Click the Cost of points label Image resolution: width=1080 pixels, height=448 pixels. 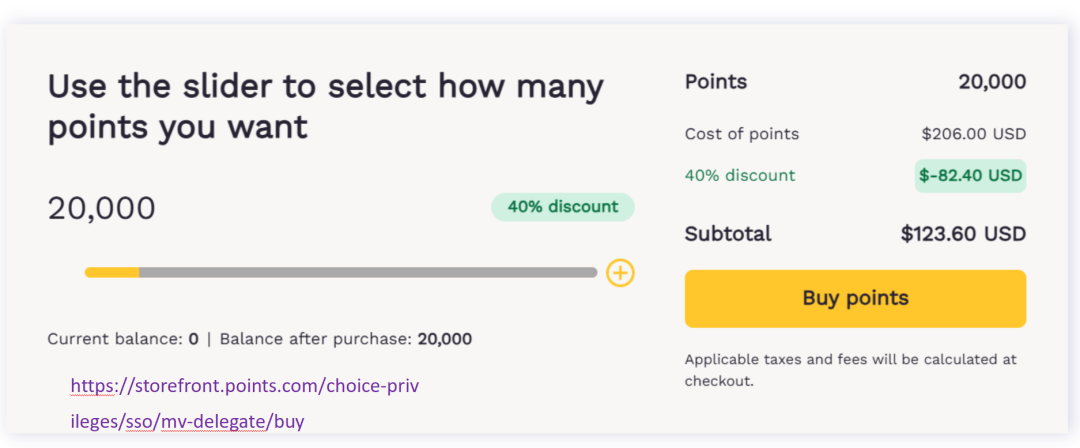741,134
